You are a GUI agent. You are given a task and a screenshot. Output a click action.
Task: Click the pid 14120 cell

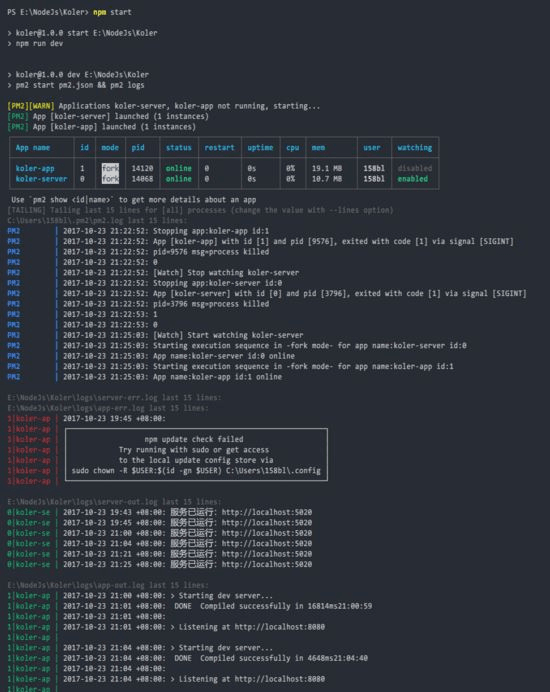point(142,168)
